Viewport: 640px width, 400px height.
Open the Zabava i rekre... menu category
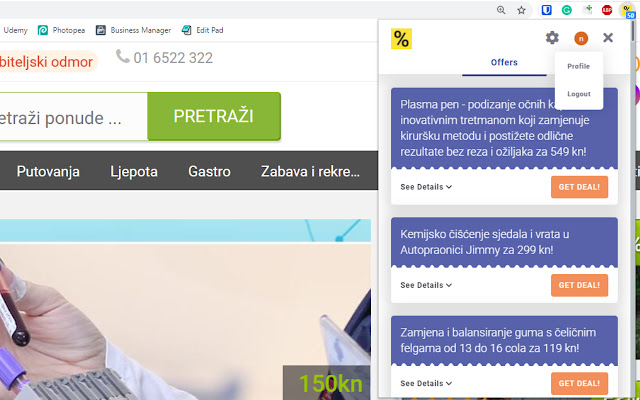[310, 171]
